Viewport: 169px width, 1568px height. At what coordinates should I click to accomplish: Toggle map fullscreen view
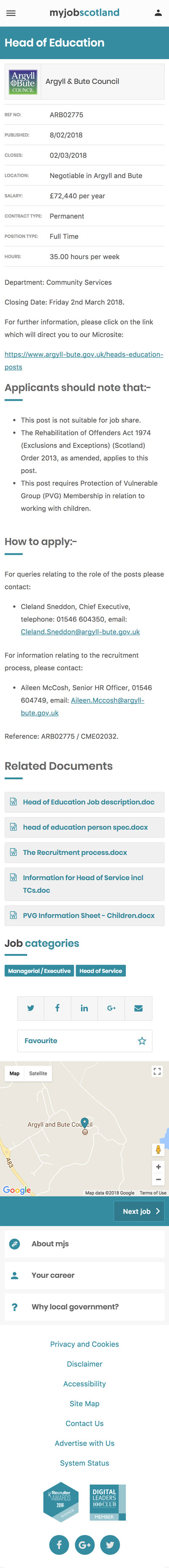[157, 1072]
